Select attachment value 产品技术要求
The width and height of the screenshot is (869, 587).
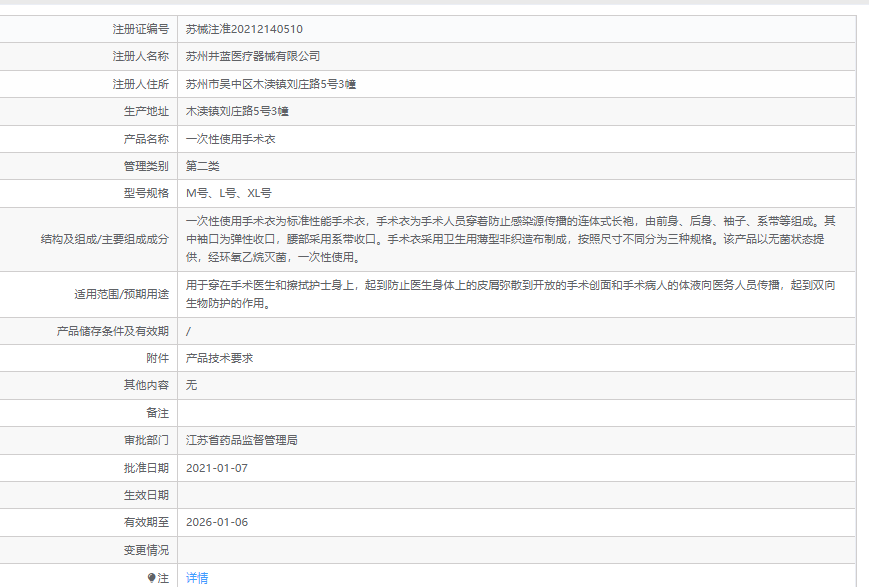pos(219,358)
